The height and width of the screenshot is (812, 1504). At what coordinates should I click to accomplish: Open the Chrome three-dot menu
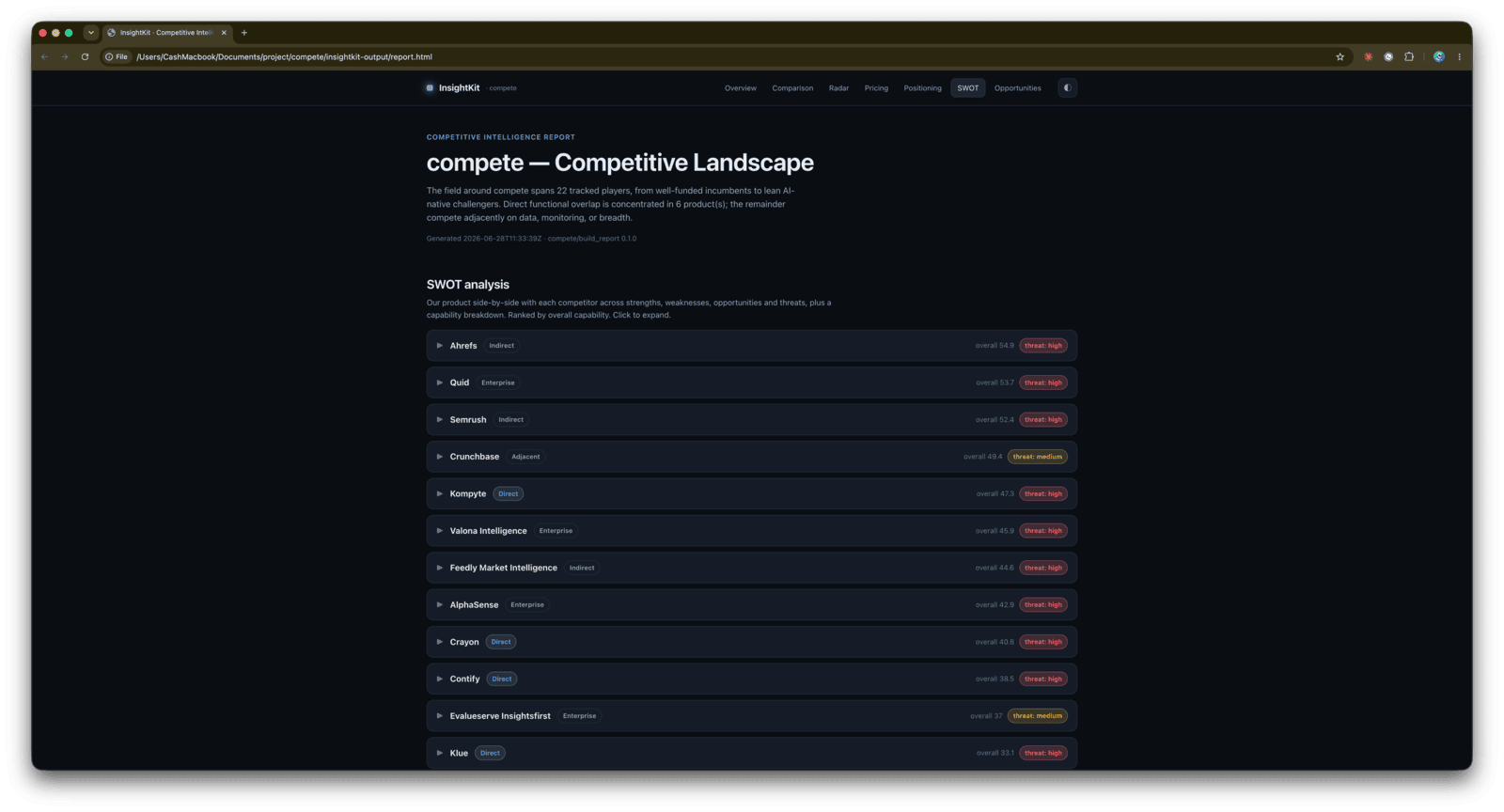click(x=1459, y=57)
